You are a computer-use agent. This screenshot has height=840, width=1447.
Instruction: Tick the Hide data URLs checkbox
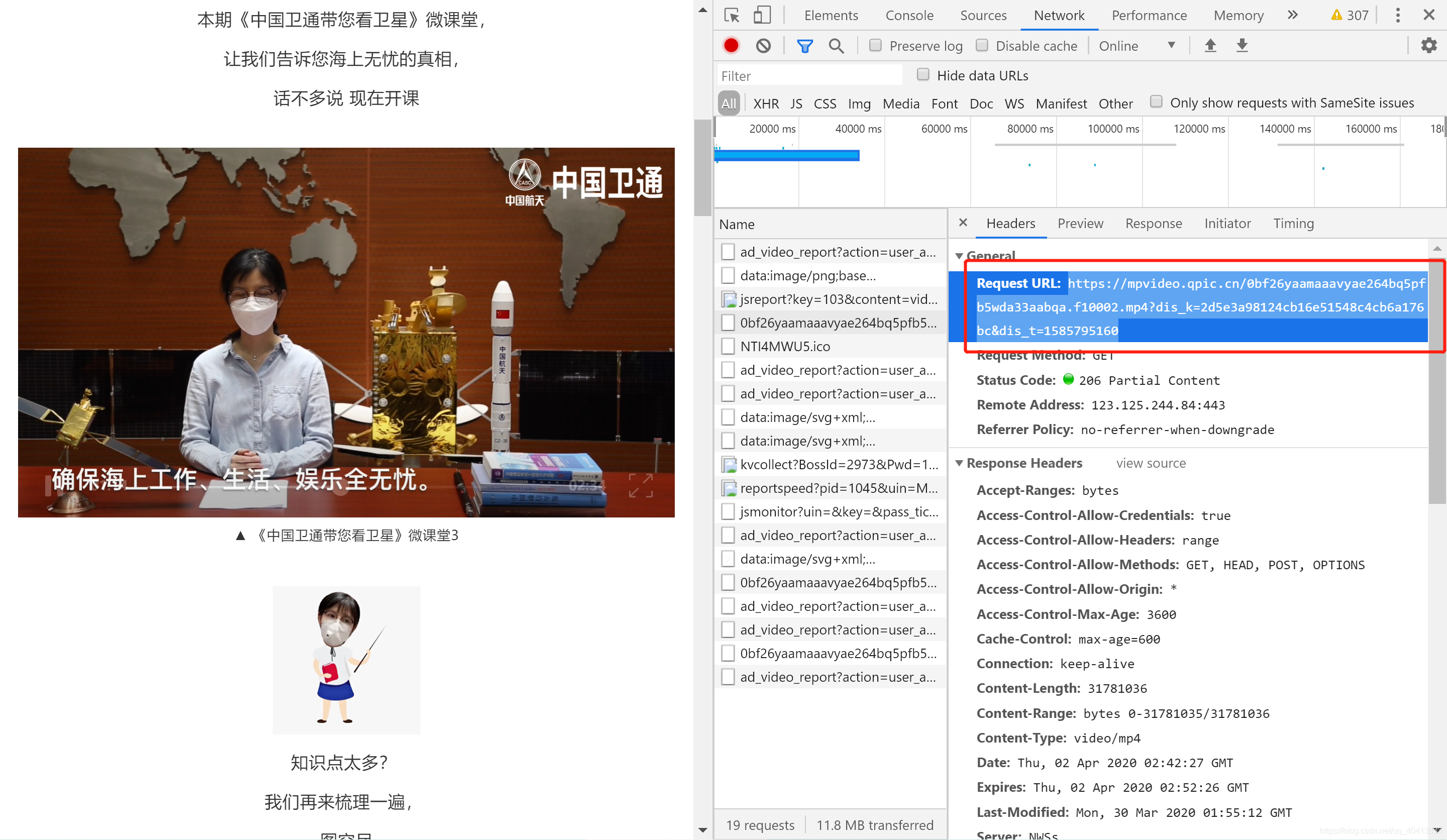(923, 75)
